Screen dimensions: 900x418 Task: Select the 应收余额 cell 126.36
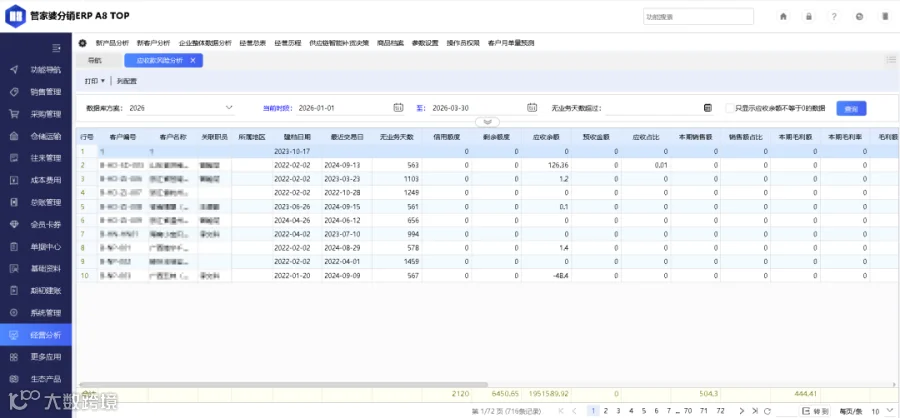[x=546, y=165]
